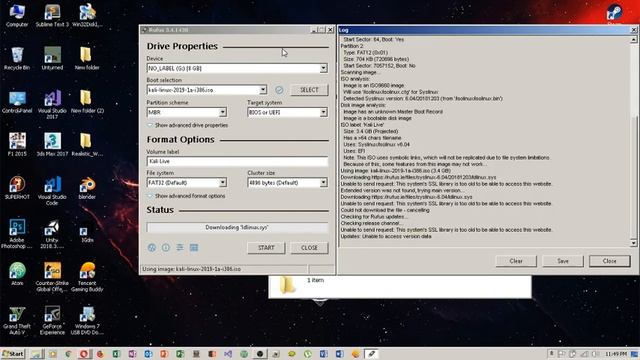Toggle Rufus log window icon
This screenshot has height=360, width=640.
tap(194, 248)
